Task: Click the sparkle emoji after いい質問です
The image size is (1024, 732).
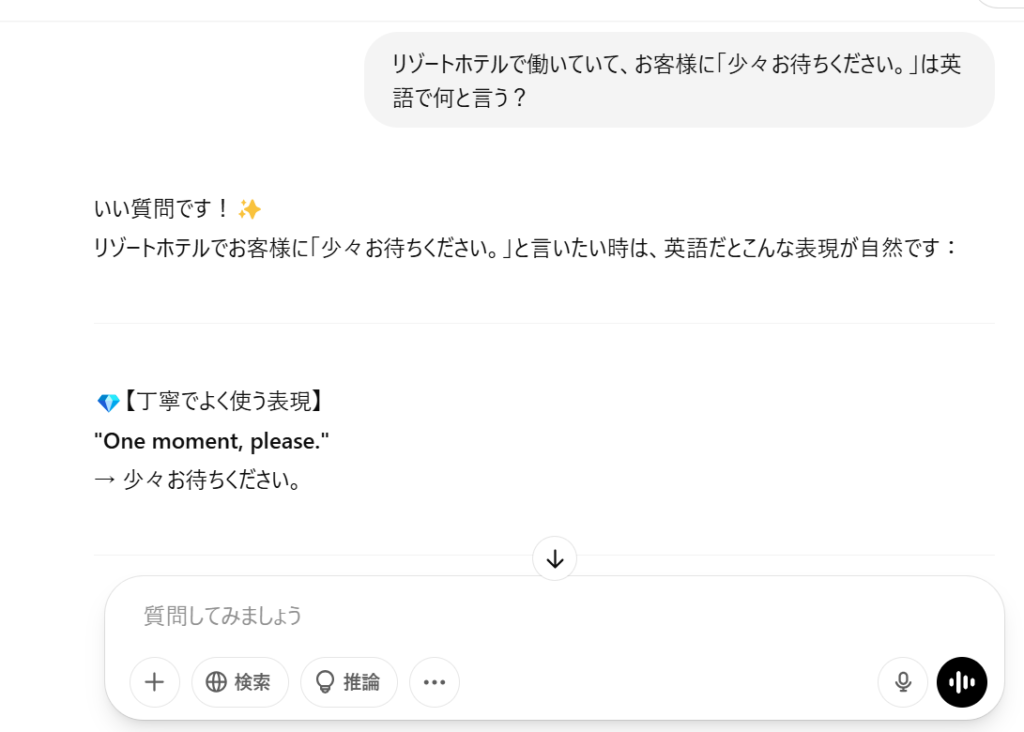Action: coord(249,209)
